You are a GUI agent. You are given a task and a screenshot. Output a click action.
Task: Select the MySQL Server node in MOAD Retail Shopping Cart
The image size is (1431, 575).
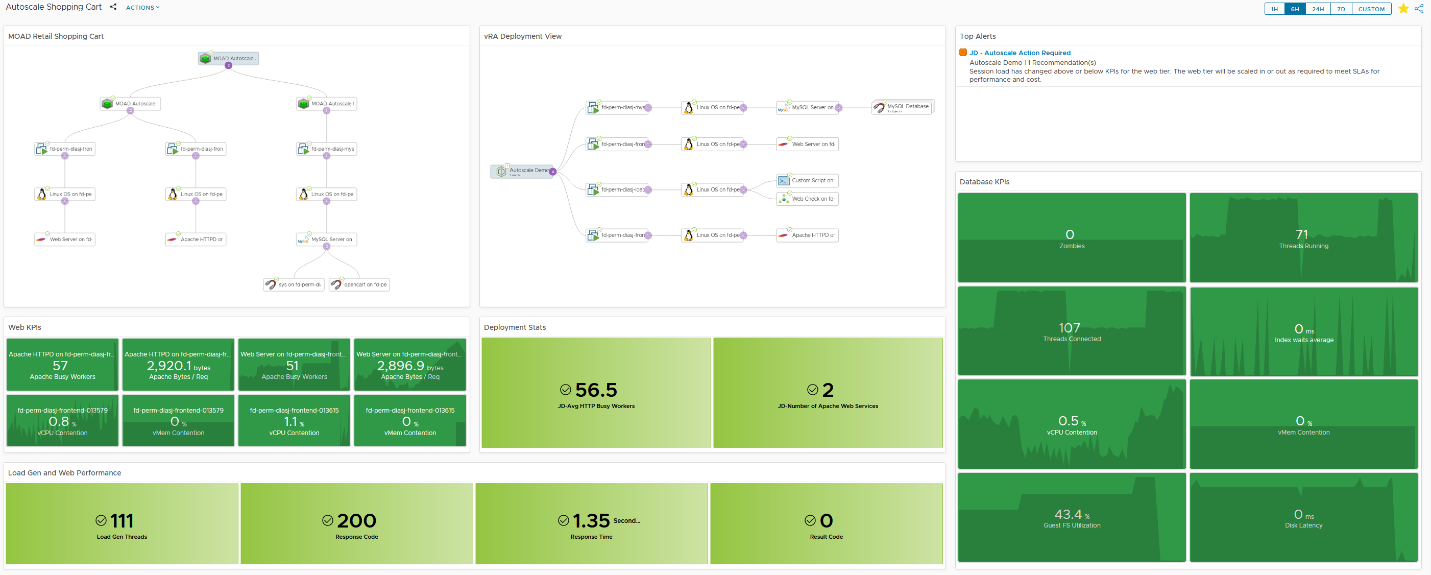pyautogui.click(x=326, y=240)
